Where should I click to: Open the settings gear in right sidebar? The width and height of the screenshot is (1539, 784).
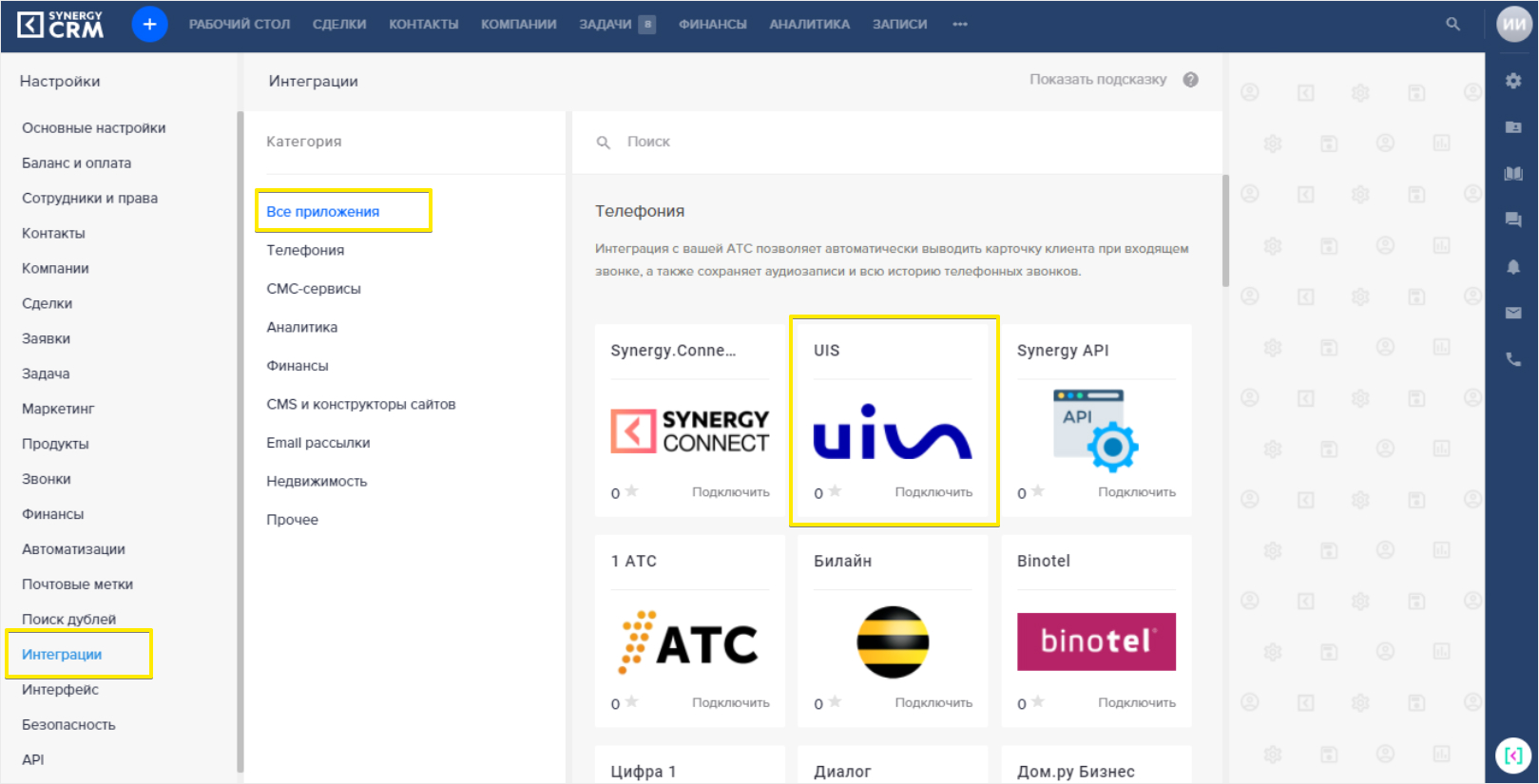pyautogui.click(x=1513, y=81)
